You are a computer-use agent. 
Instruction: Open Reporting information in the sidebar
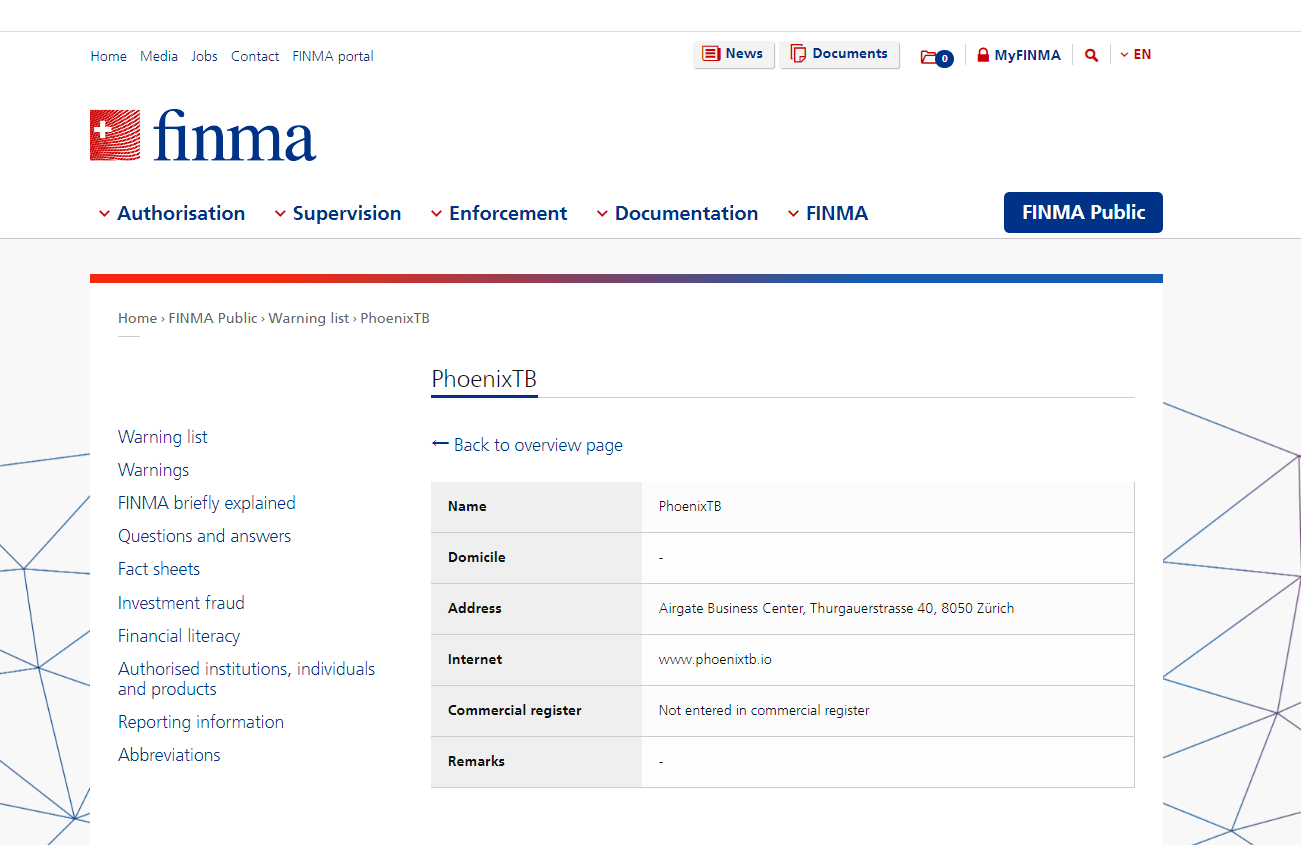click(x=201, y=722)
